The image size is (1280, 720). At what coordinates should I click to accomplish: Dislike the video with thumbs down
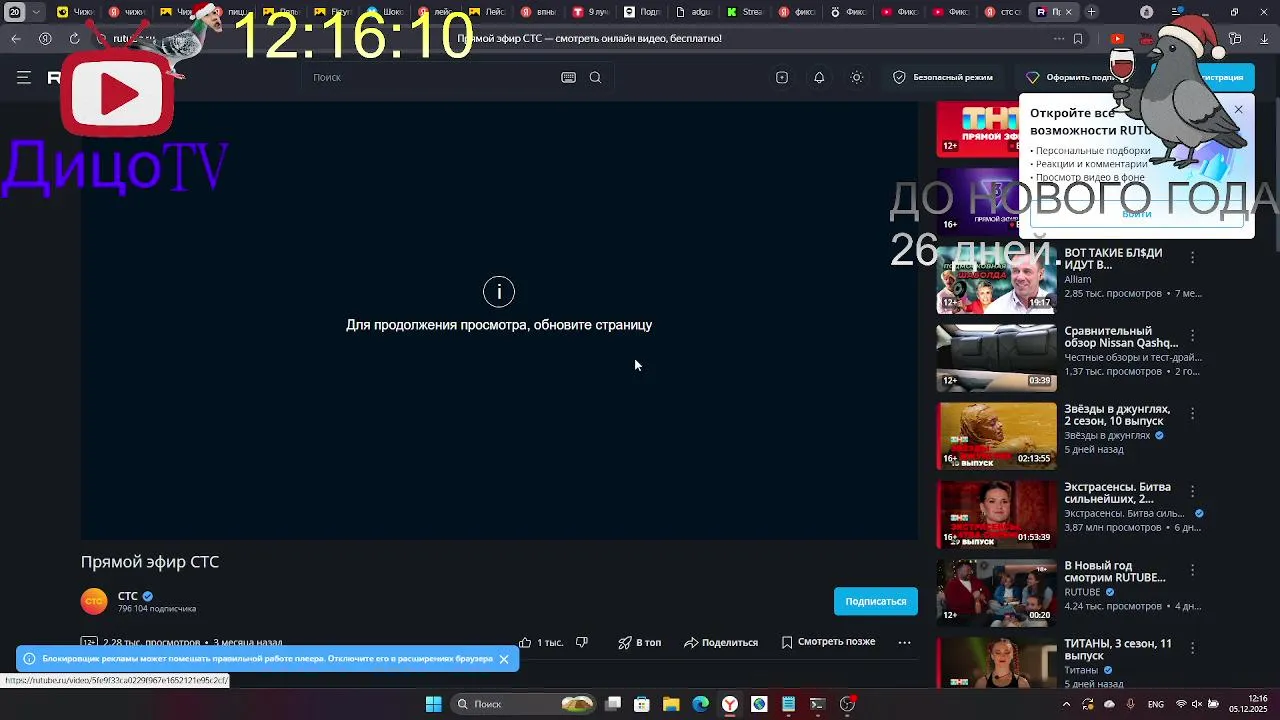coord(582,642)
